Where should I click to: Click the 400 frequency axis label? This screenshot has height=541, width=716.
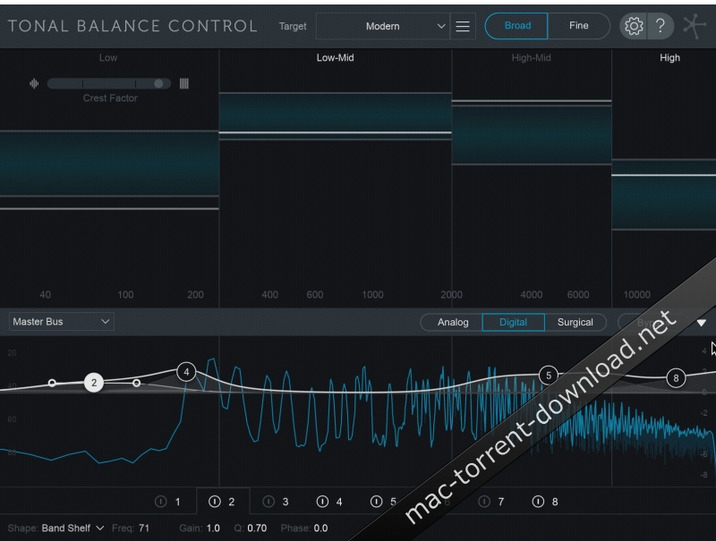click(x=270, y=295)
